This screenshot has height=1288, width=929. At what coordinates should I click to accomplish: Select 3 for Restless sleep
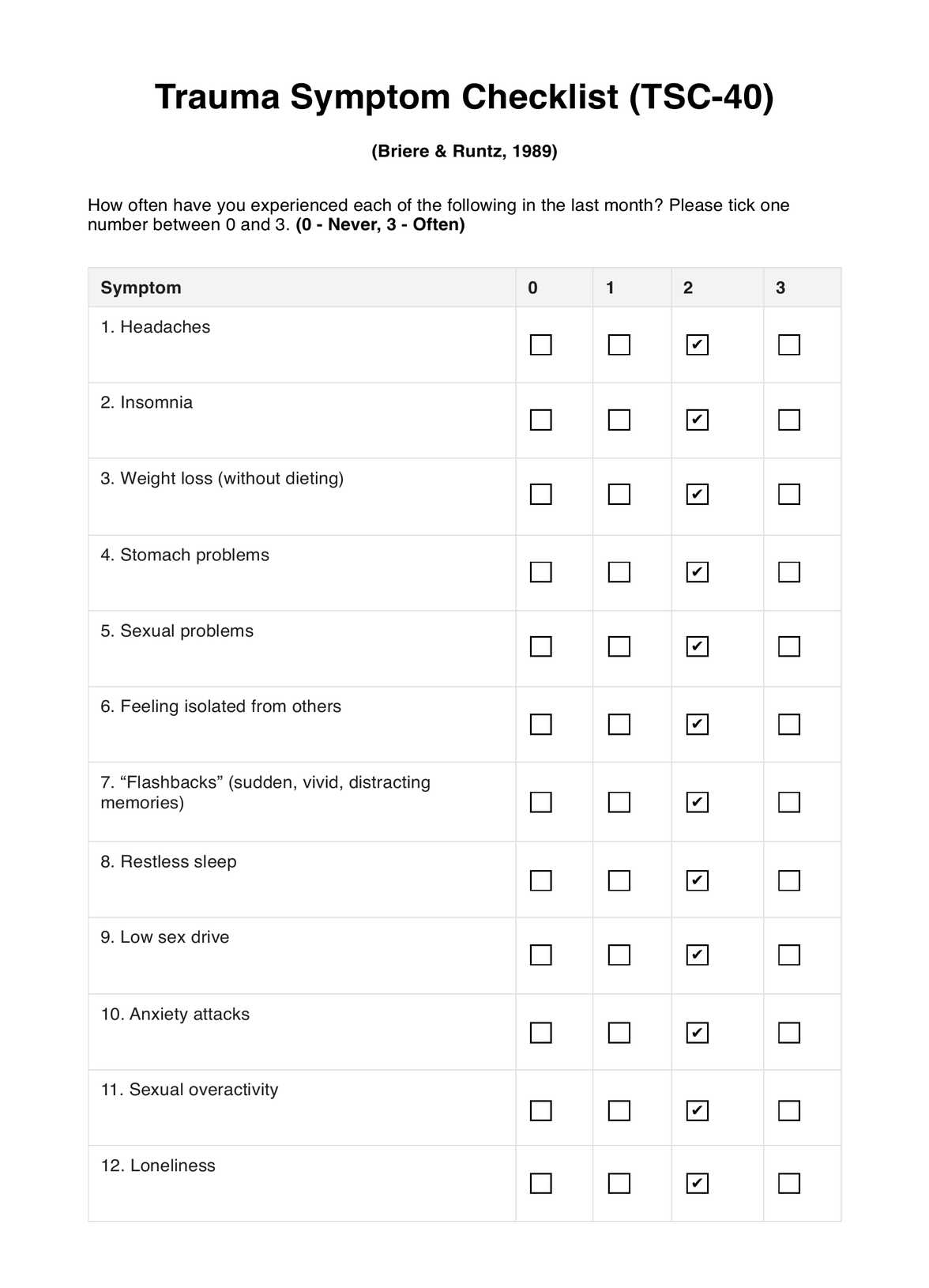coord(788,880)
